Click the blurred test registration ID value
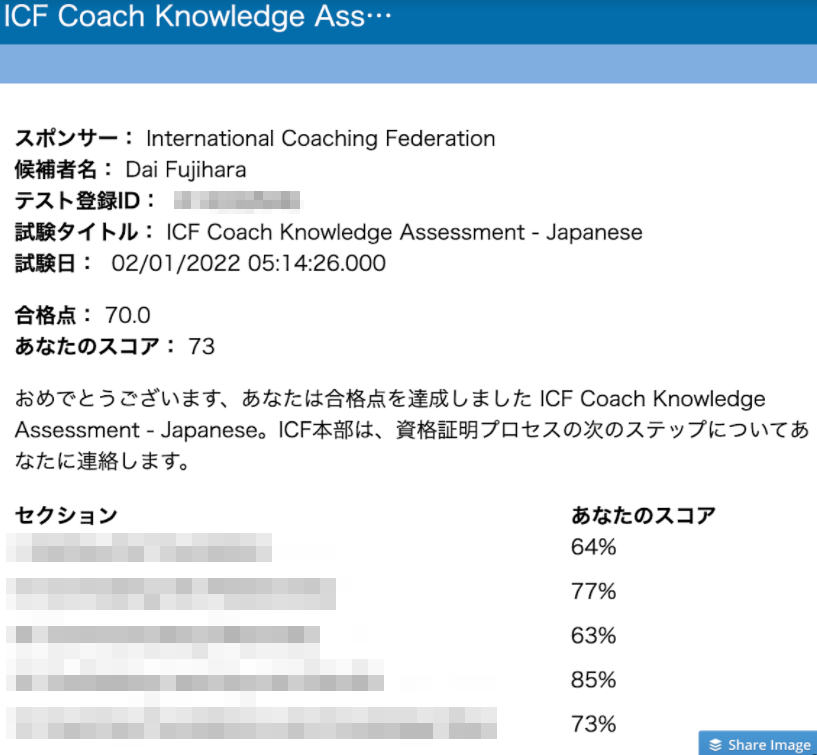The height and width of the screenshot is (755, 817). click(237, 201)
